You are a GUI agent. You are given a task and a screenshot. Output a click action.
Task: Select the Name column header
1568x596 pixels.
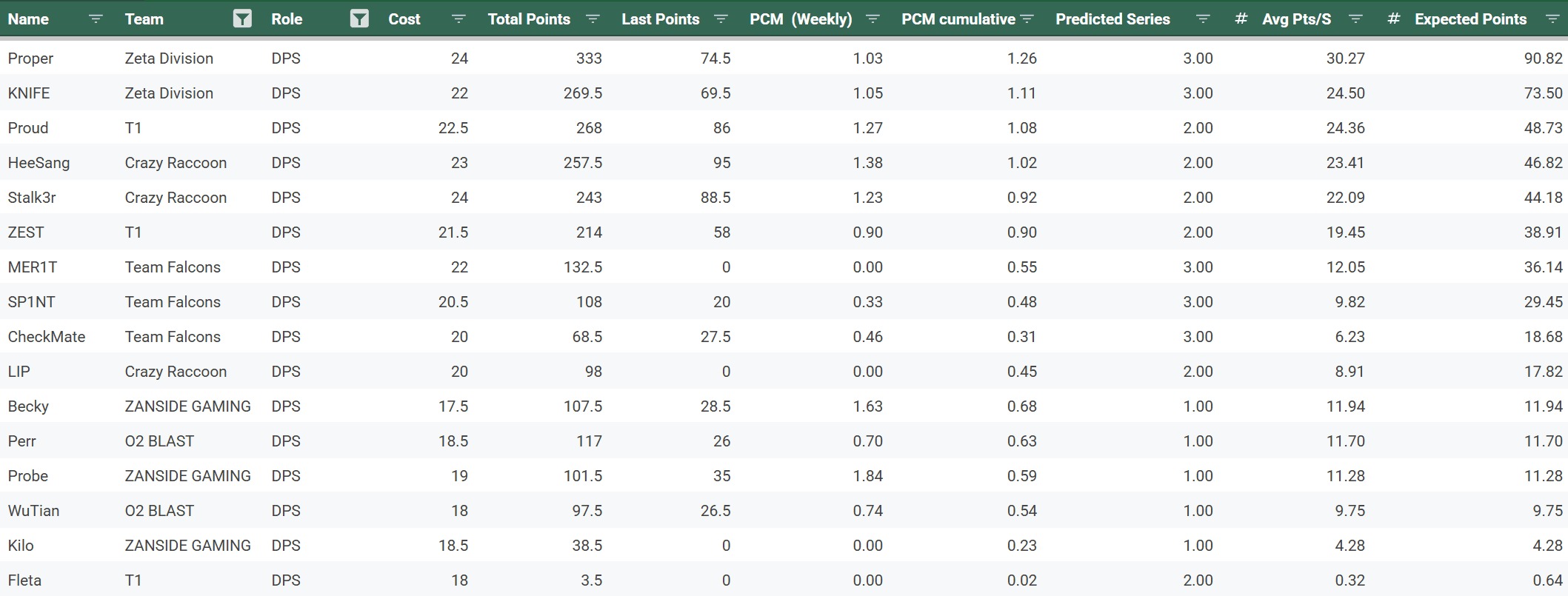(28, 19)
